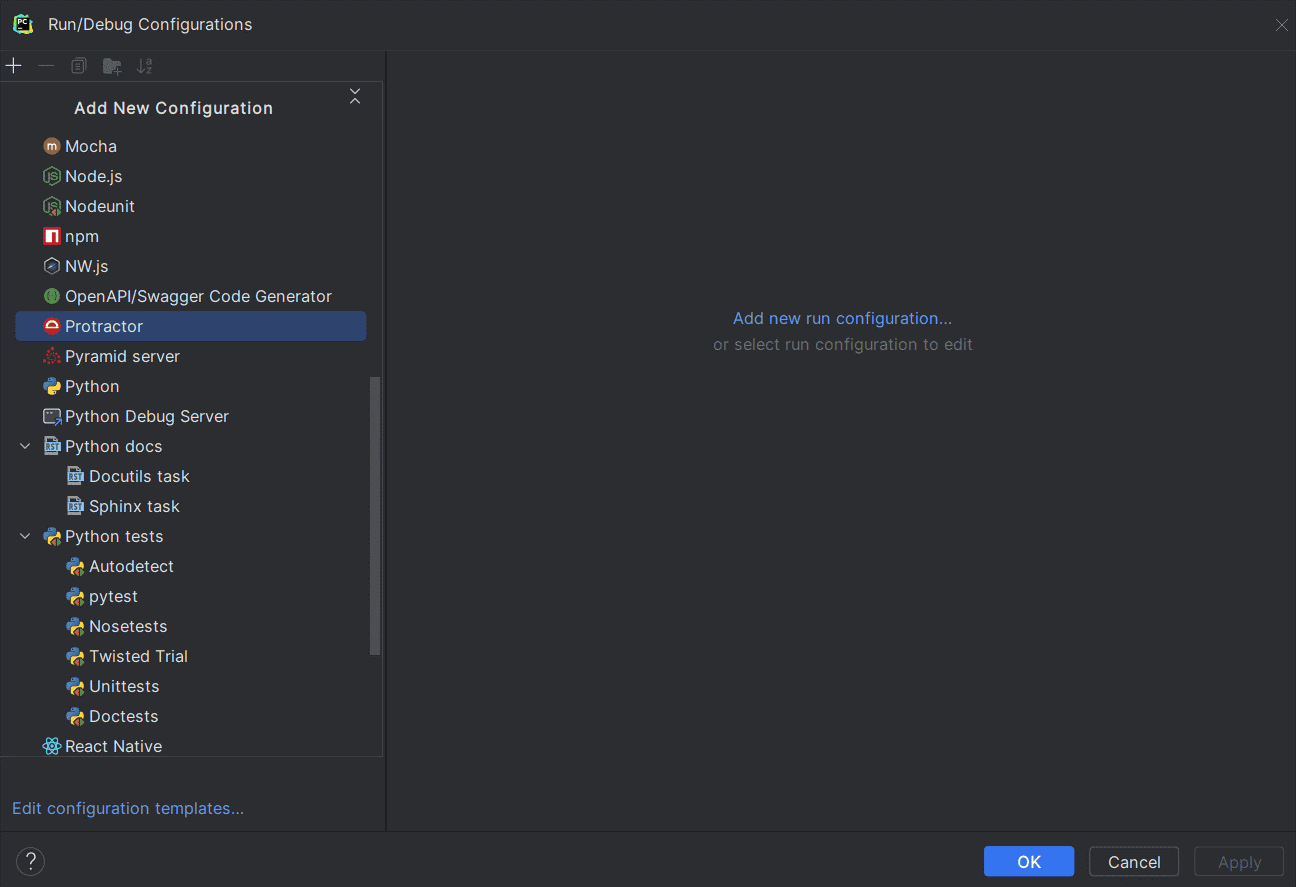Click the Cancel button
This screenshot has height=887, width=1296.
tap(1134, 862)
